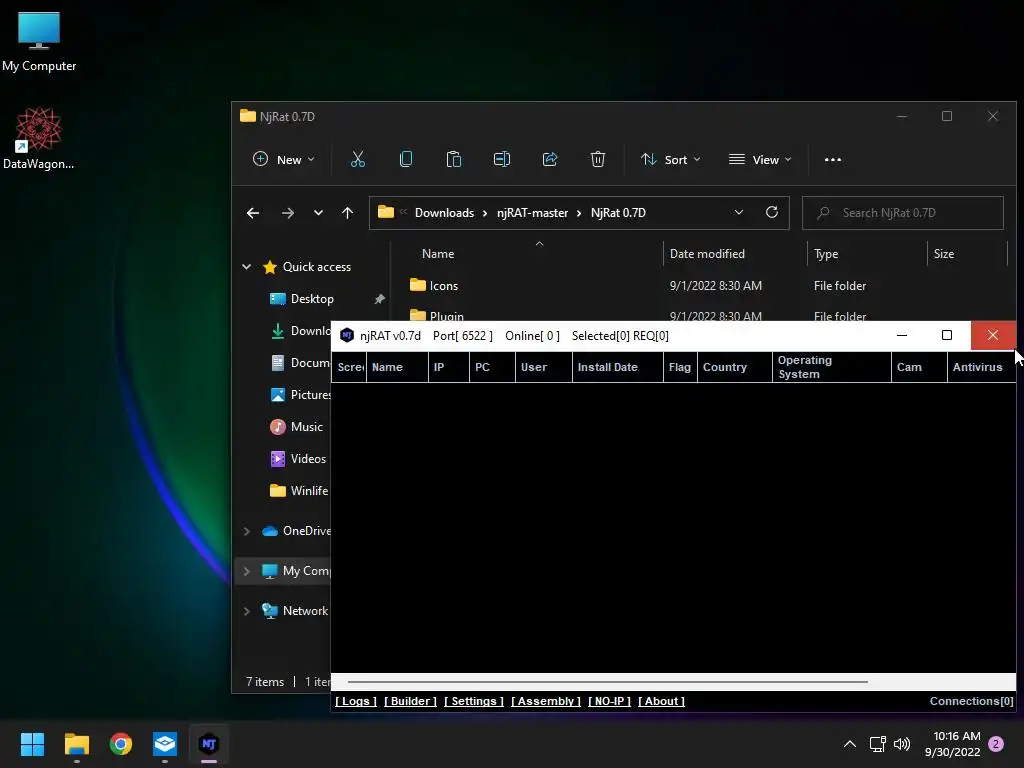Open the DataWagon desktop shortcut
Image resolution: width=1024 pixels, height=768 pixels.
(39, 138)
